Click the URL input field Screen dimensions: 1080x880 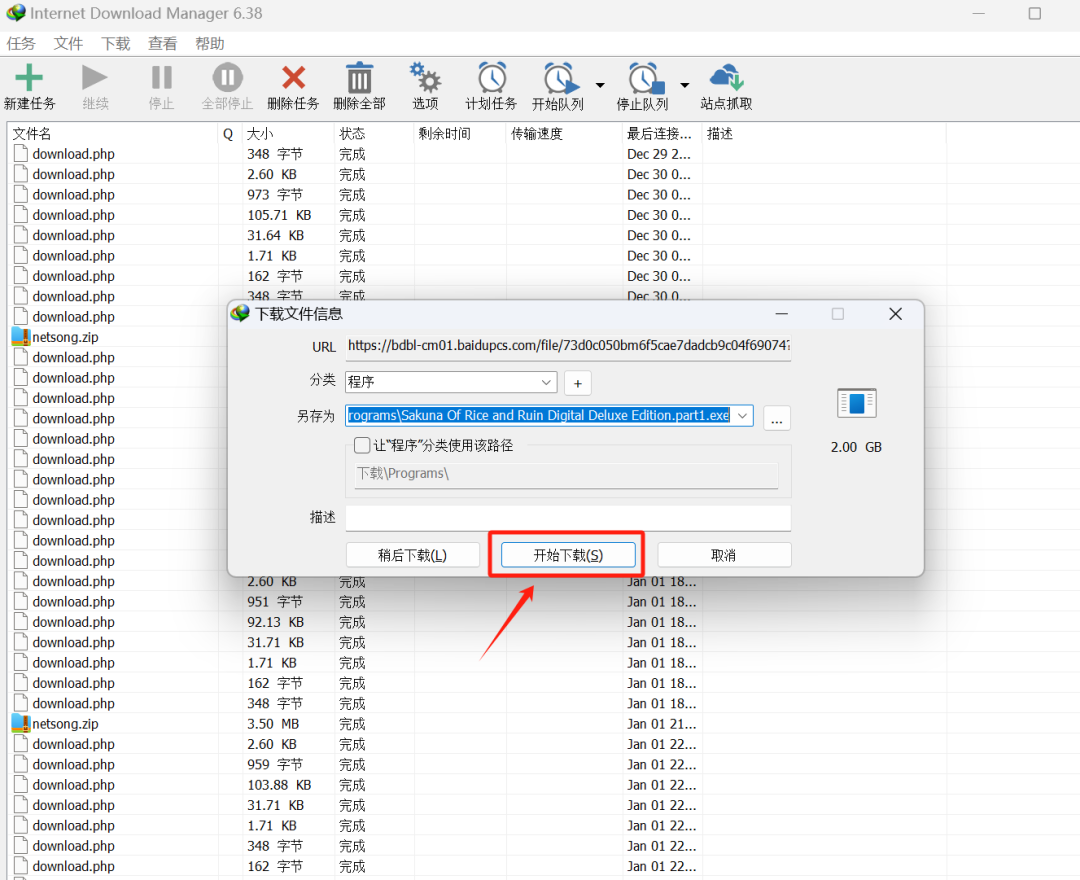tap(568, 346)
